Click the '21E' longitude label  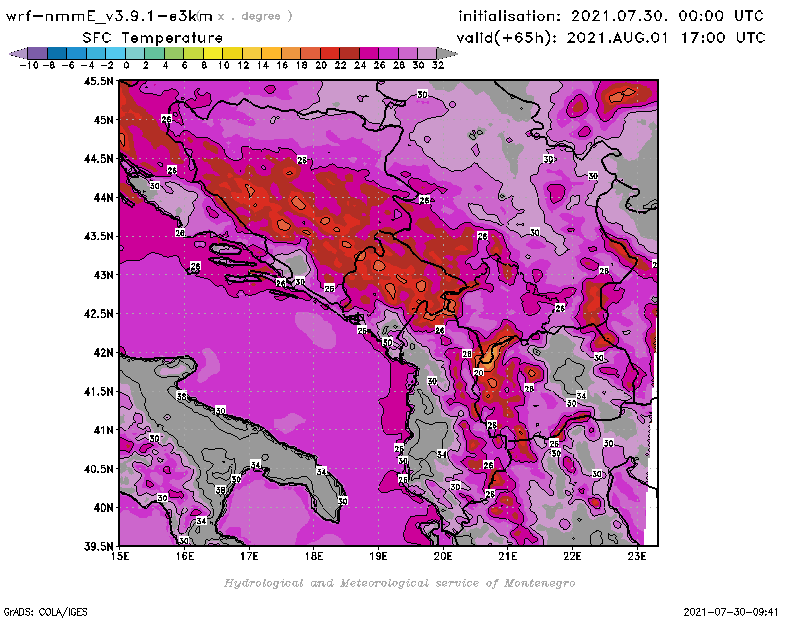[508, 556]
